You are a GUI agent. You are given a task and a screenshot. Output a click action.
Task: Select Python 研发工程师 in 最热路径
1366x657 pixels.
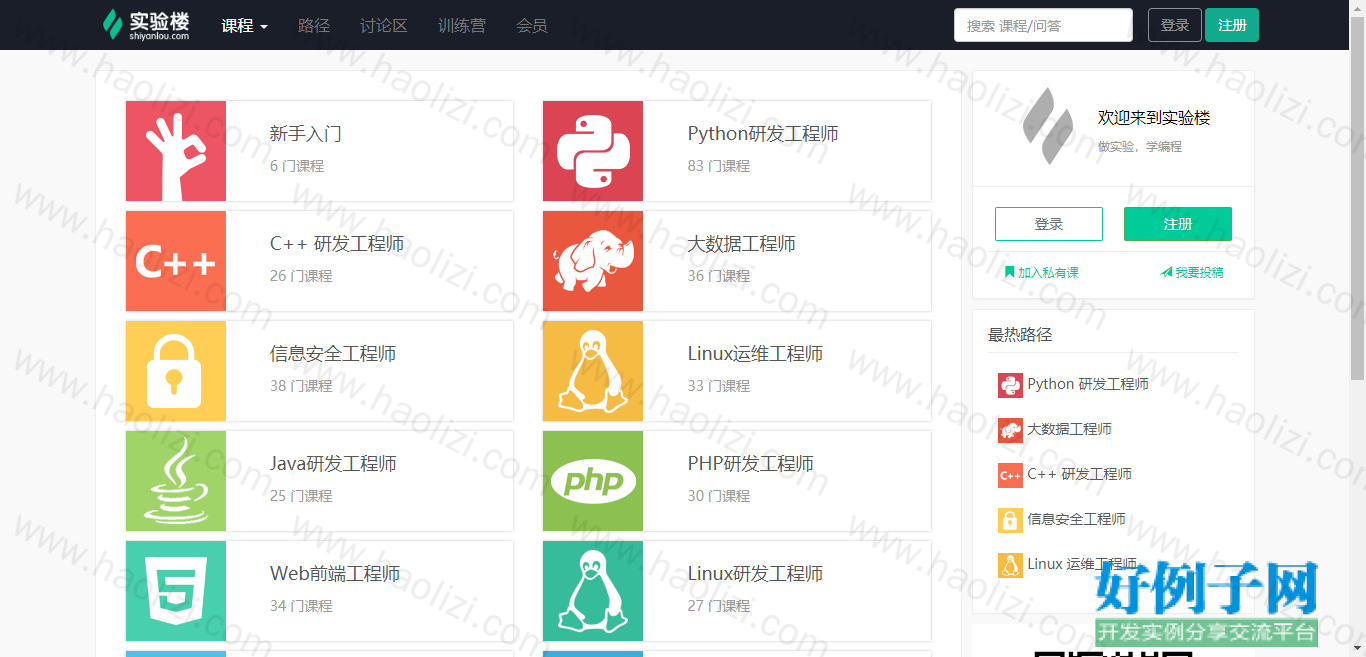[x=1088, y=384]
